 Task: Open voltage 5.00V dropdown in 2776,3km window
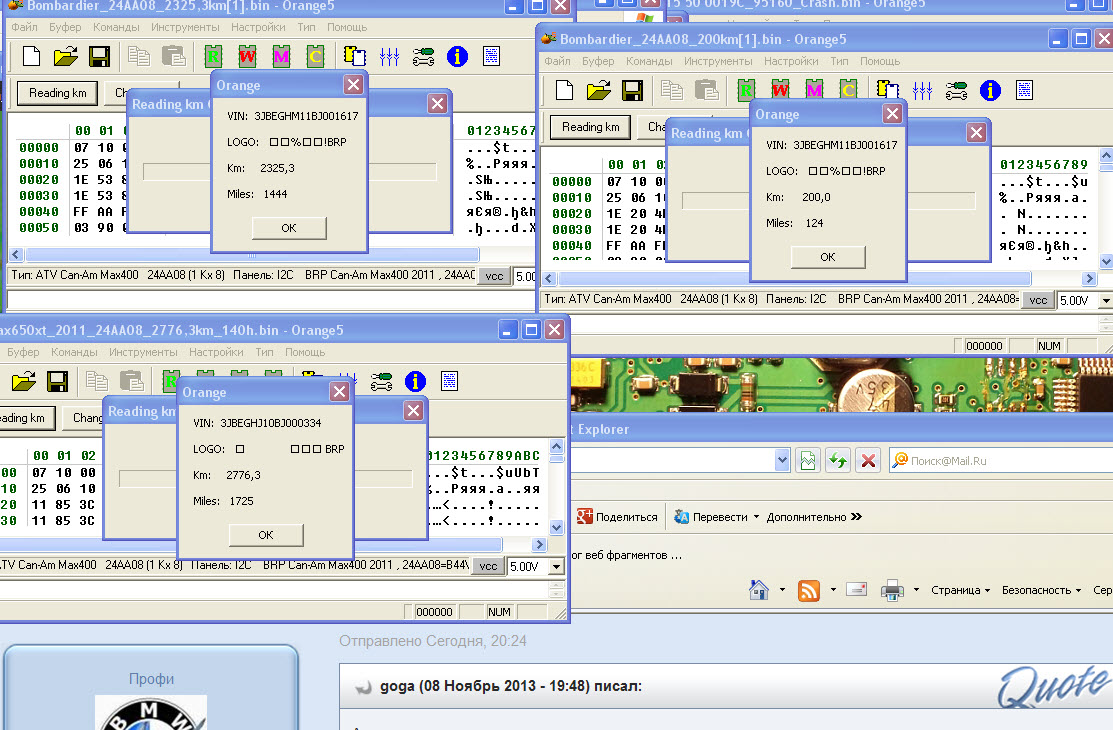(556, 567)
